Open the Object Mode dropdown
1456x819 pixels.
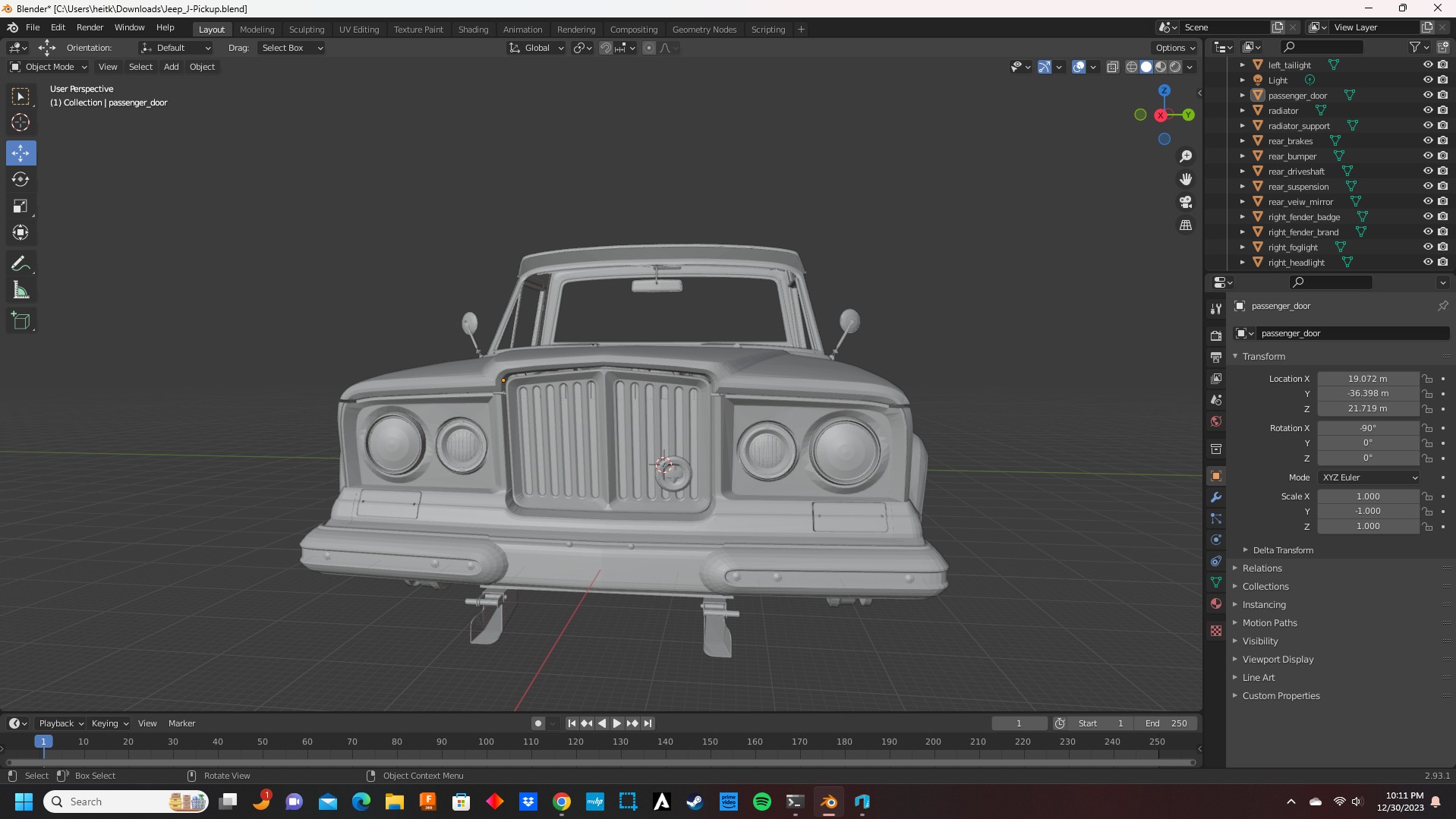[49, 67]
